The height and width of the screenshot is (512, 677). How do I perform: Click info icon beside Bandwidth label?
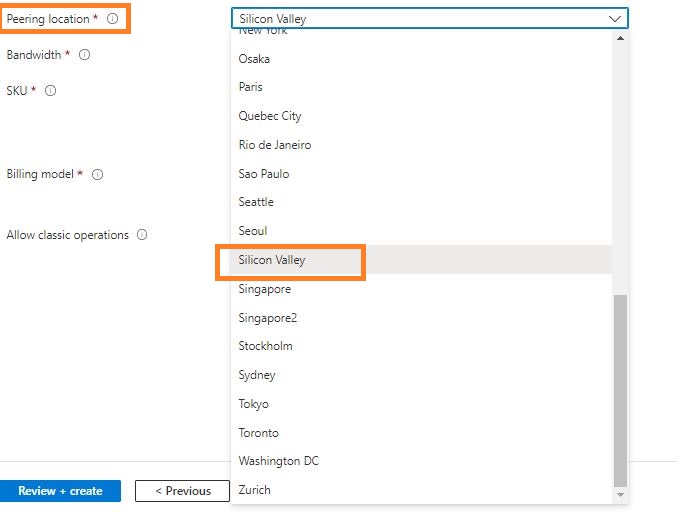pyautogui.click(x=84, y=55)
